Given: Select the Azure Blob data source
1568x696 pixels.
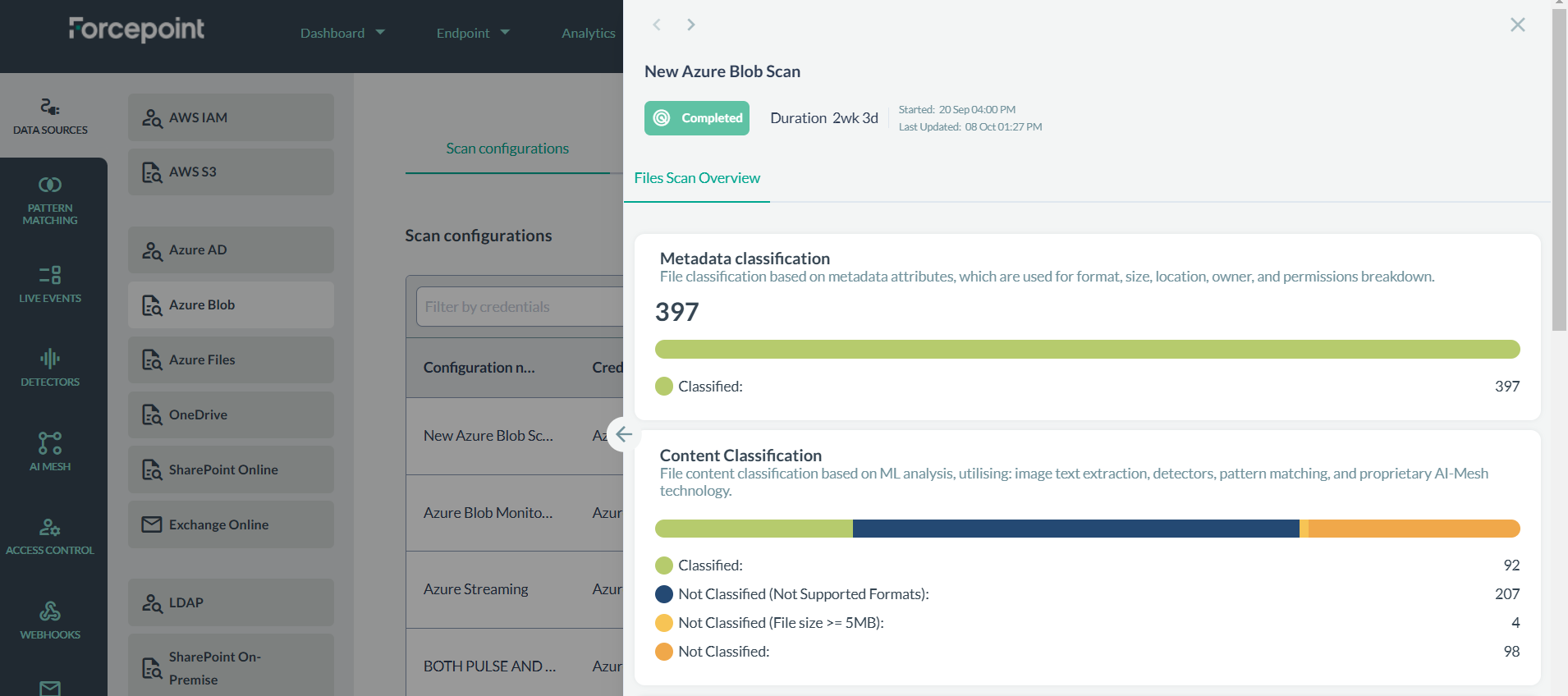Looking at the screenshot, I should (231, 304).
